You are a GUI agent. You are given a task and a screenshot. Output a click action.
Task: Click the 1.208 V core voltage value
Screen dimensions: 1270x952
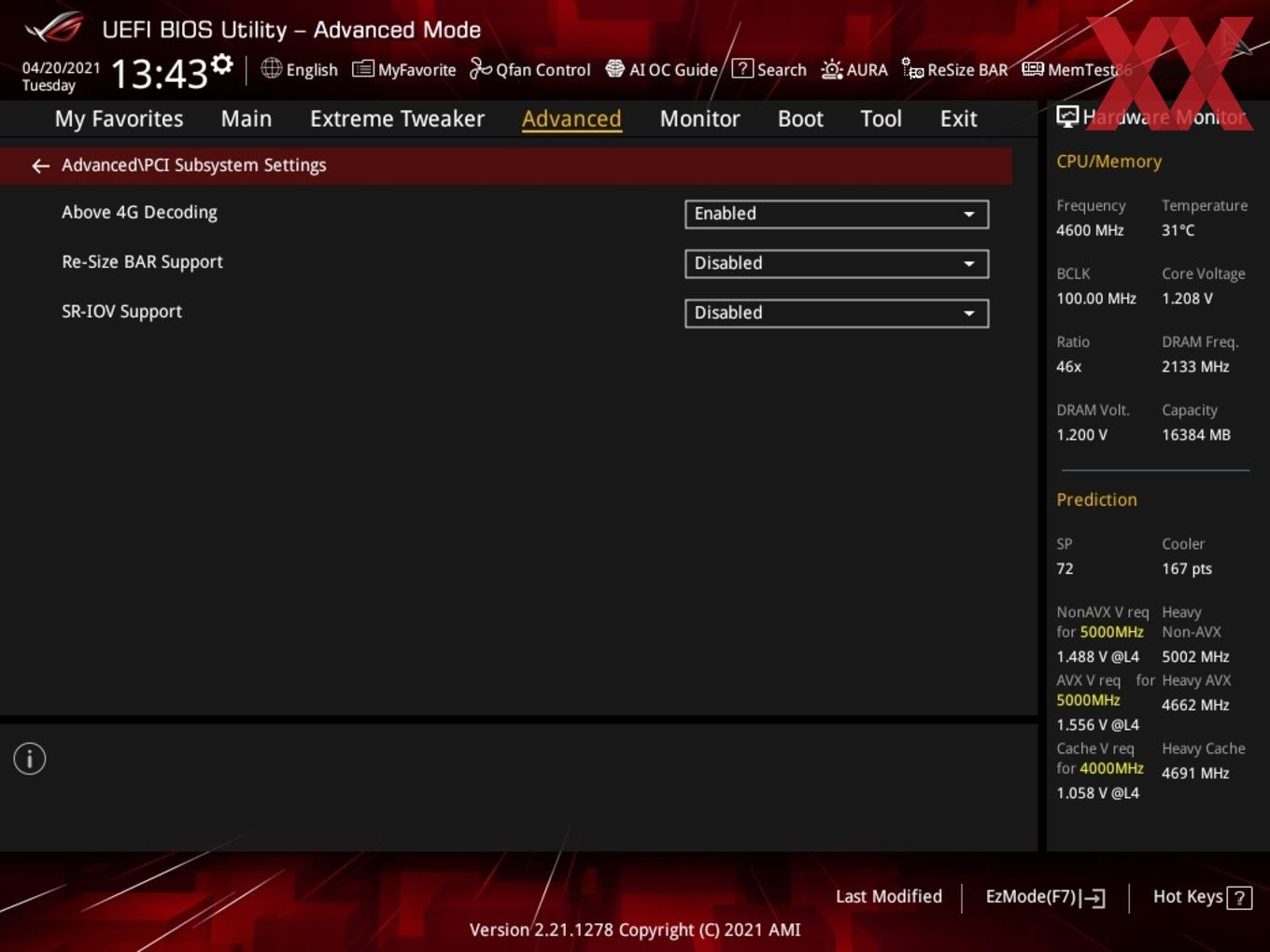pyautogui.click(x=1187, y=299)
